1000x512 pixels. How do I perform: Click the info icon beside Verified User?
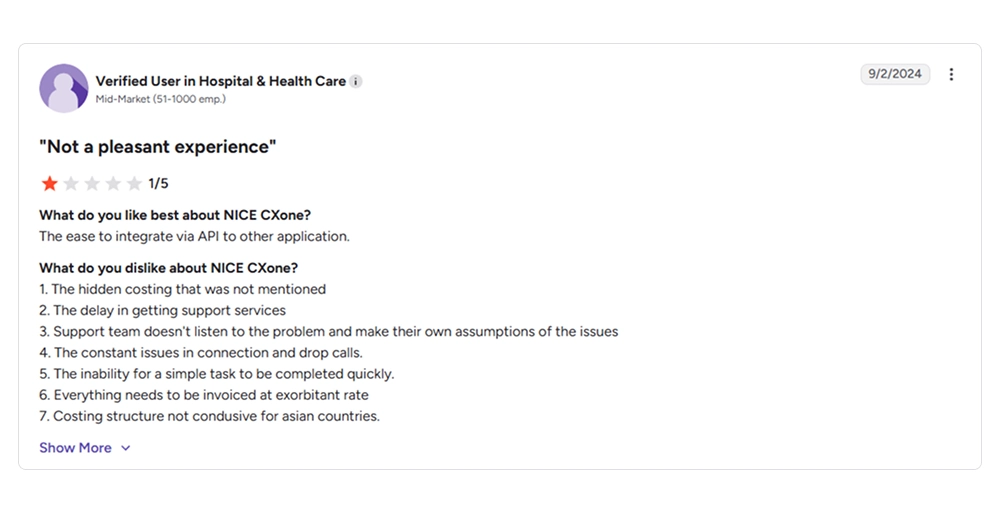(356, 82)
